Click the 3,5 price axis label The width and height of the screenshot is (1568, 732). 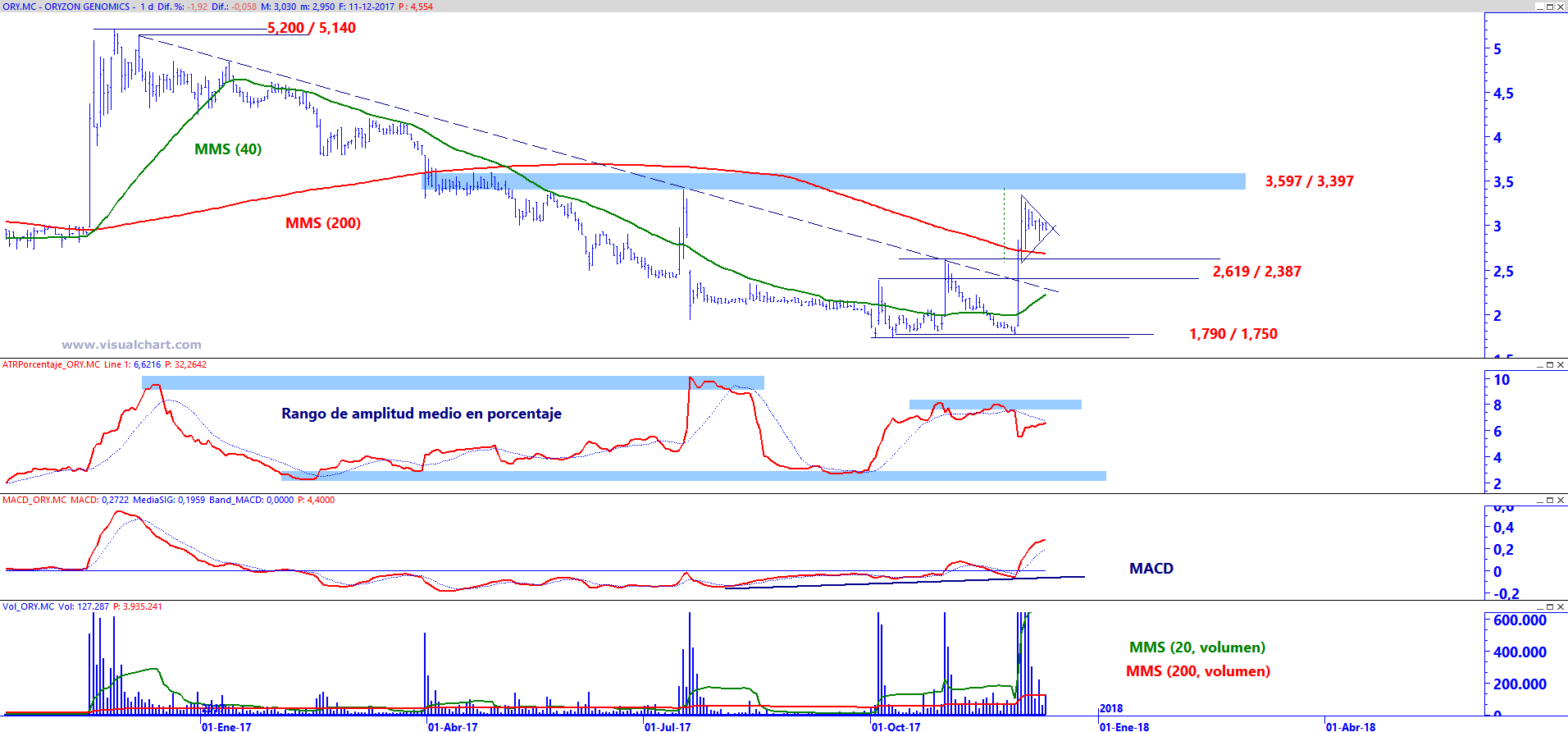1503,182
